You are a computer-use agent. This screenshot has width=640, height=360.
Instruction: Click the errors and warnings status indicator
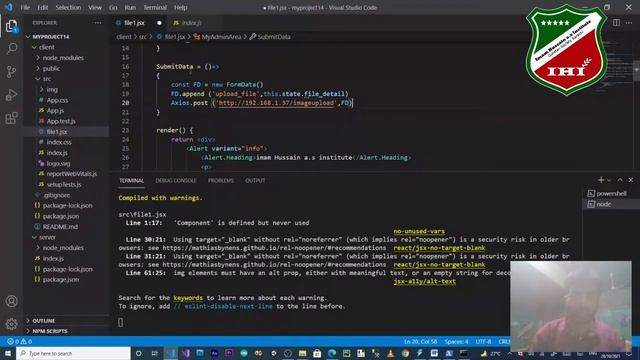(20, 341)
